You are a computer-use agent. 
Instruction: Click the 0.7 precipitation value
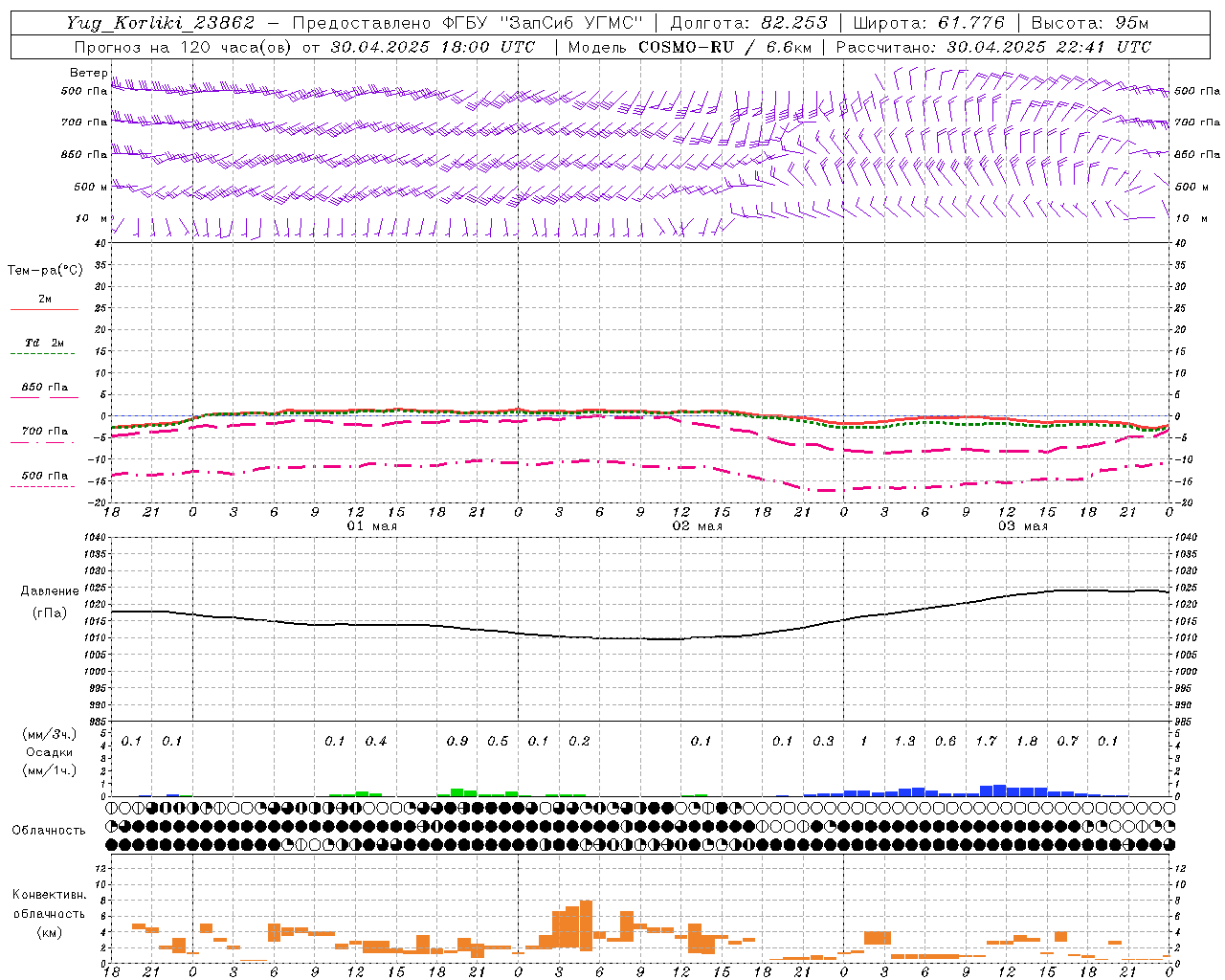pyautogui.click(x=1067, y=742)
